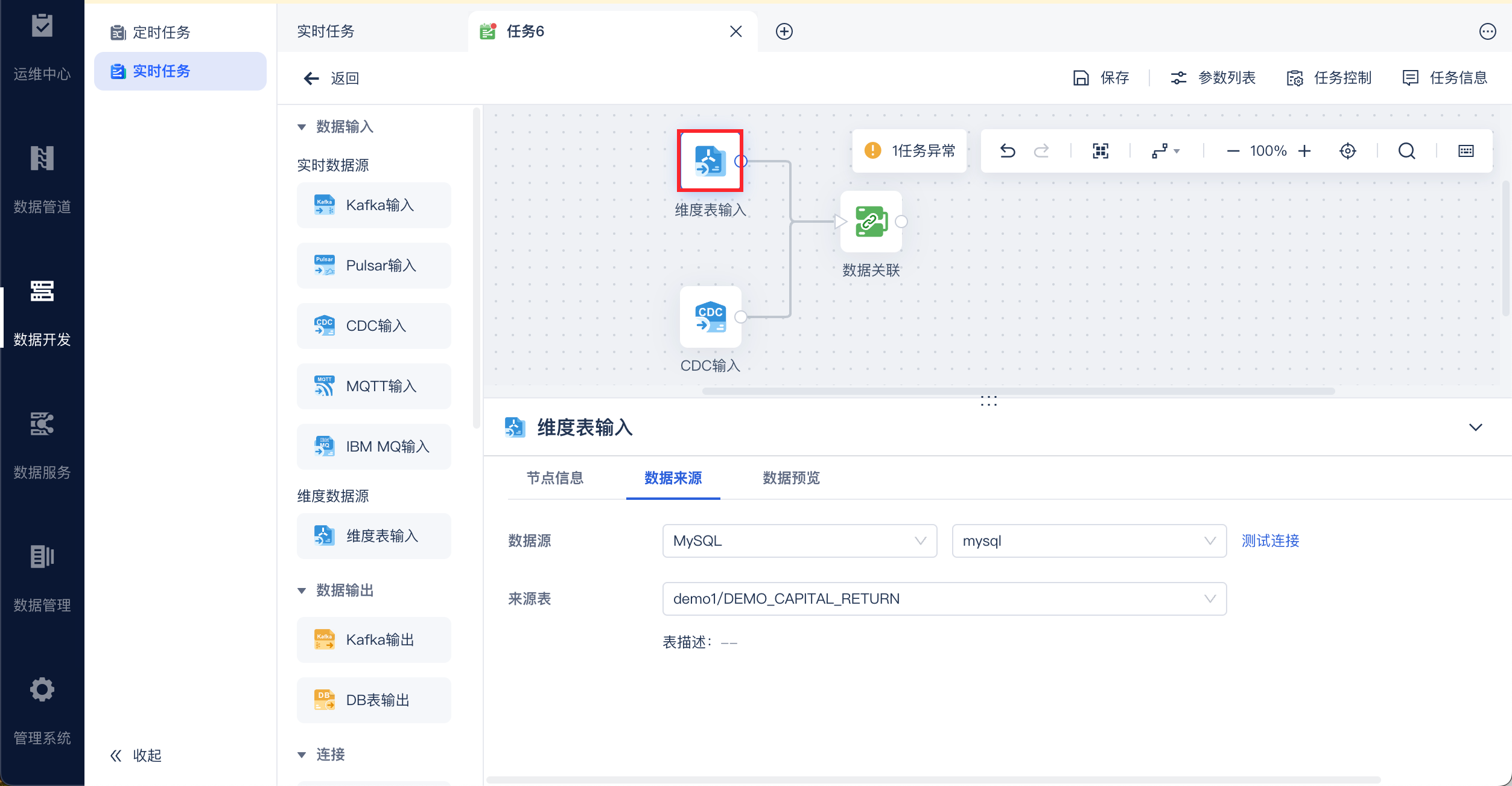Viewport: 1512px width, 786px height.
Task: Click the canvas horizontal scrollbar
Action: point(1017,391)
